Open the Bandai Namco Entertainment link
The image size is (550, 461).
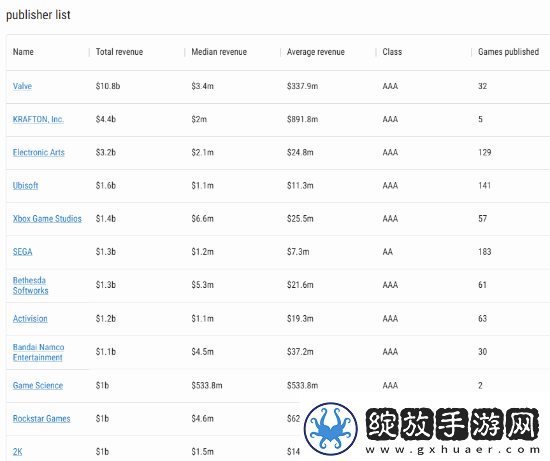[x=38, y=352]
